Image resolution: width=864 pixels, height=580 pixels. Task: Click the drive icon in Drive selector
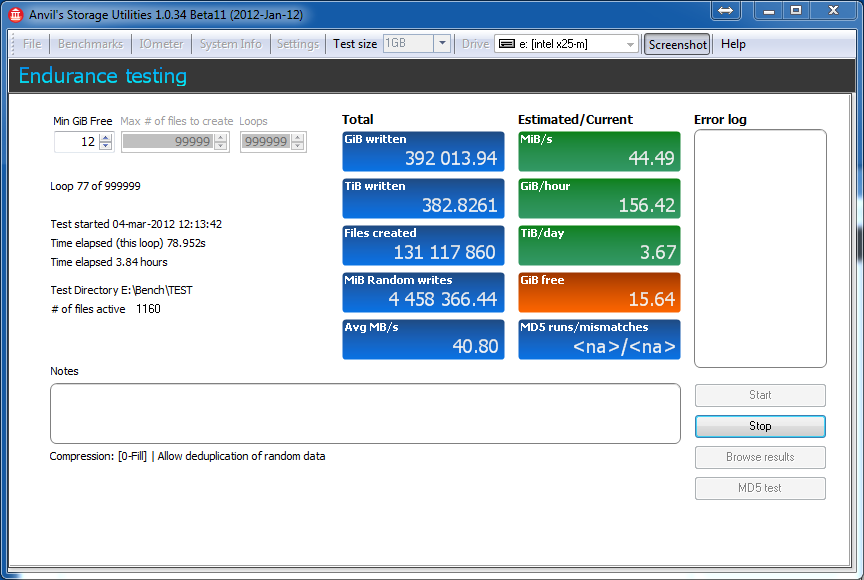tap(507, 44)
